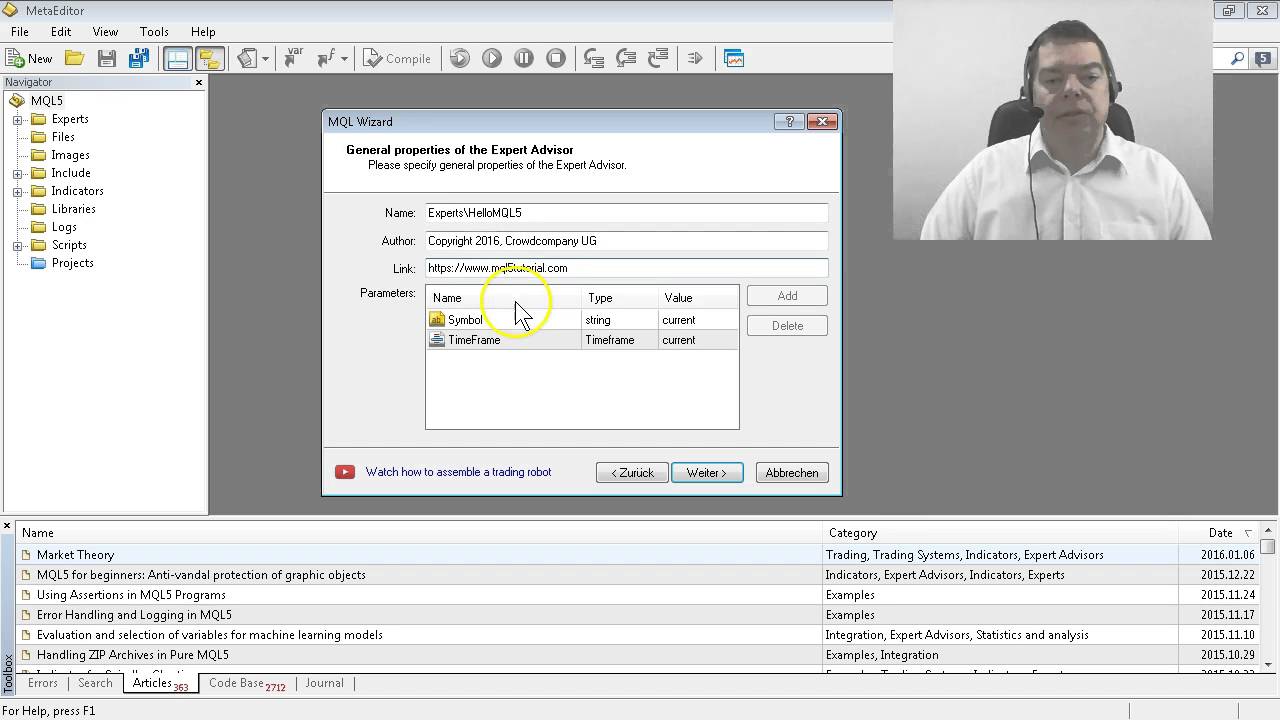The image size is (1280, 720).
Task: Select the Symbol parameter row
Action: coord(582,320)
